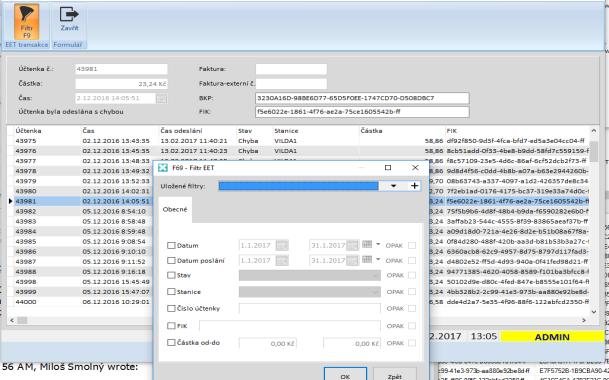Select receipt row 43982
This screenshot has width=609, height=380.
coord(26,211)
